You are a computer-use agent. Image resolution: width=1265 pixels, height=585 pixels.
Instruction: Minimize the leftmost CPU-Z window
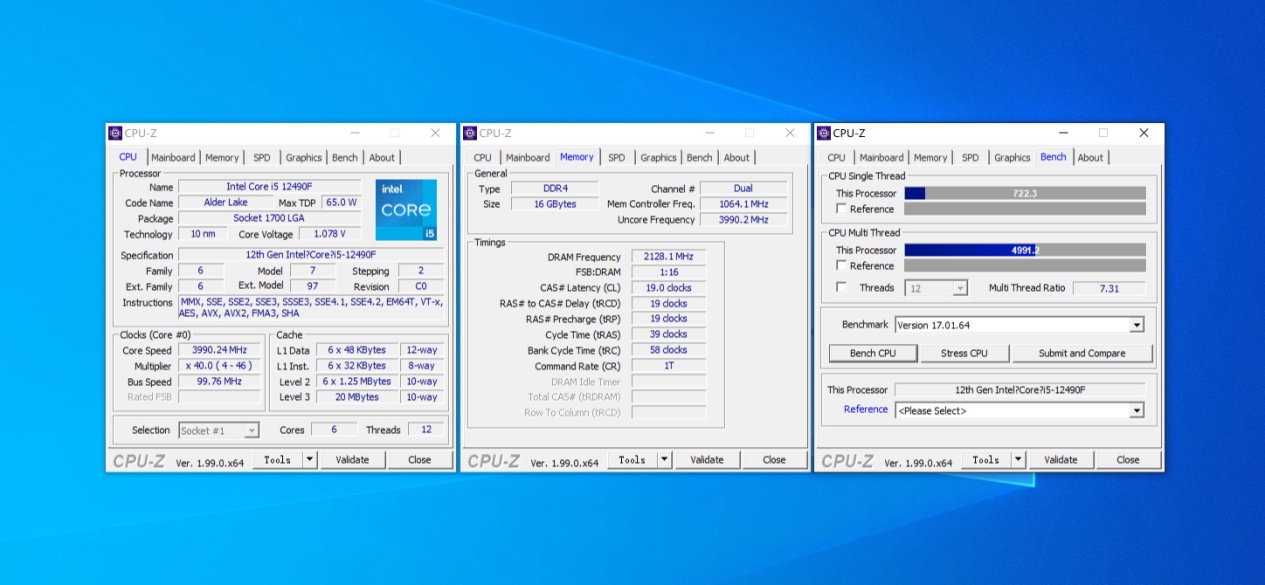click(355, 133)
